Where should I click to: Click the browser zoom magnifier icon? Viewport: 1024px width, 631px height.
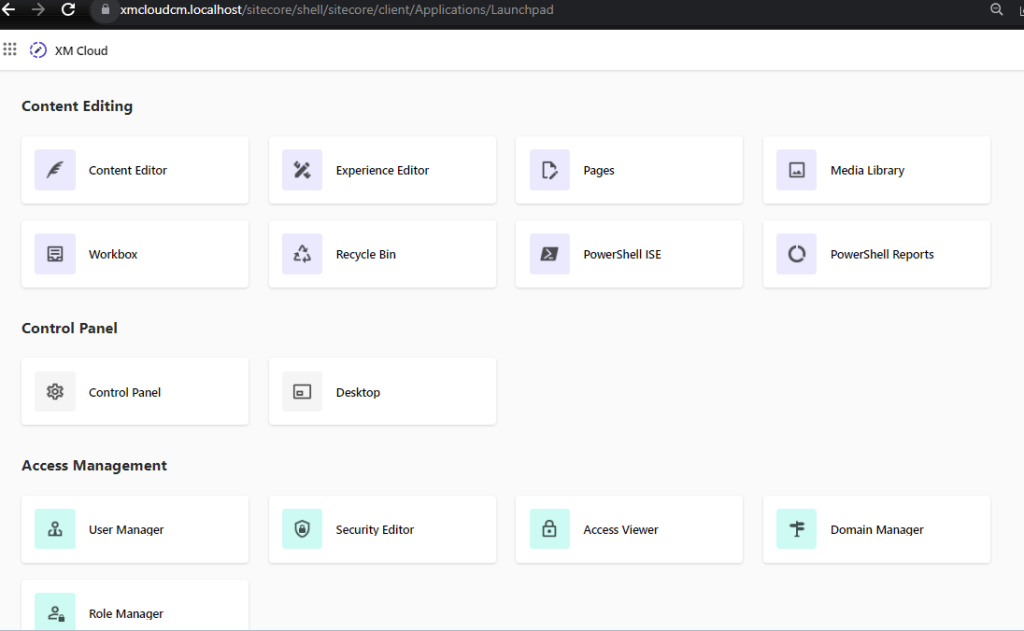click(996, 10)
